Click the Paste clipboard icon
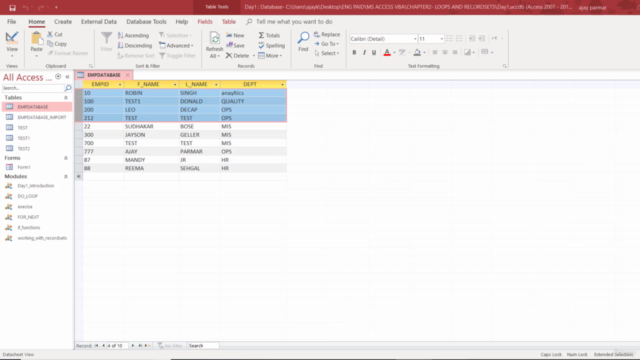This screenshot has height=360, width=640. (36, 39)
